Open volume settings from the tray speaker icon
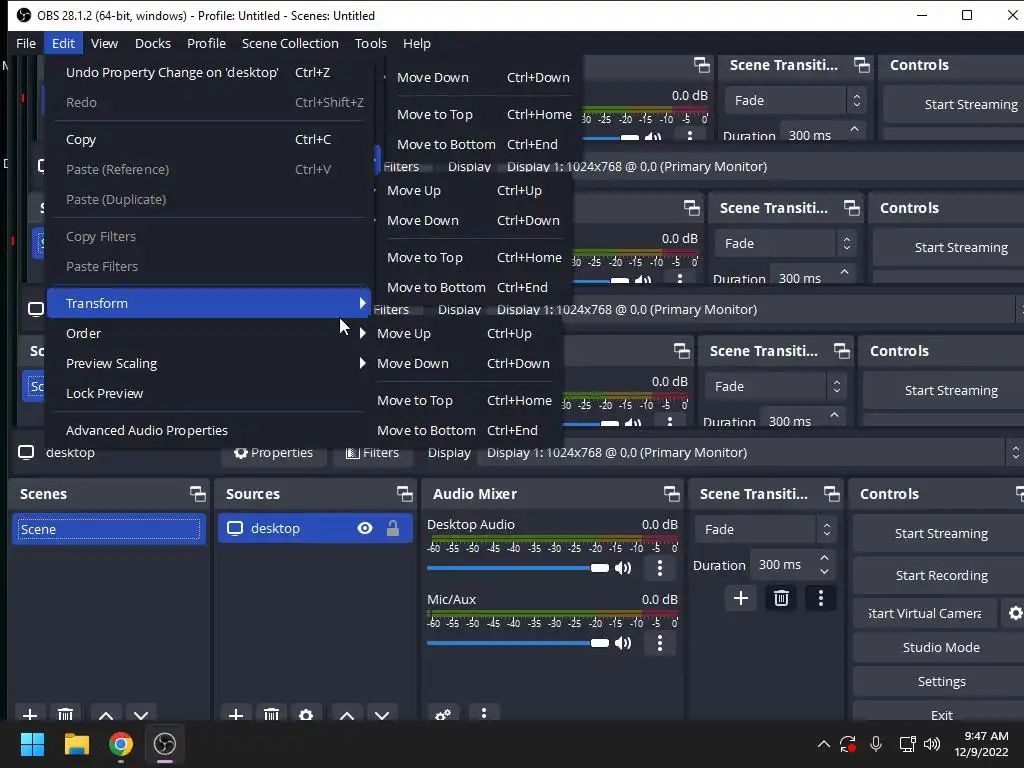1024x768 pixels. [x=932, y=744]
